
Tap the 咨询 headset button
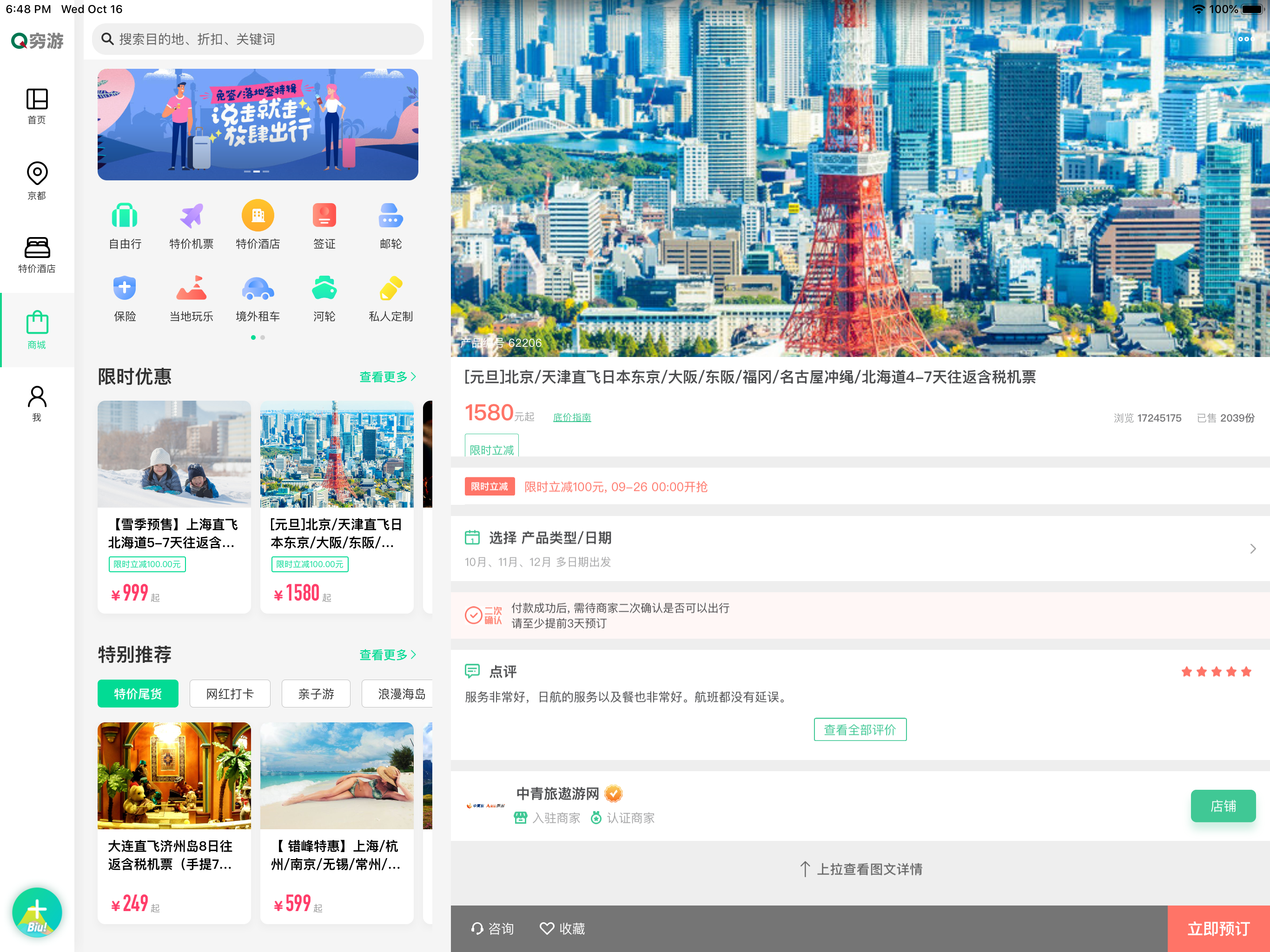pos(492,928)
